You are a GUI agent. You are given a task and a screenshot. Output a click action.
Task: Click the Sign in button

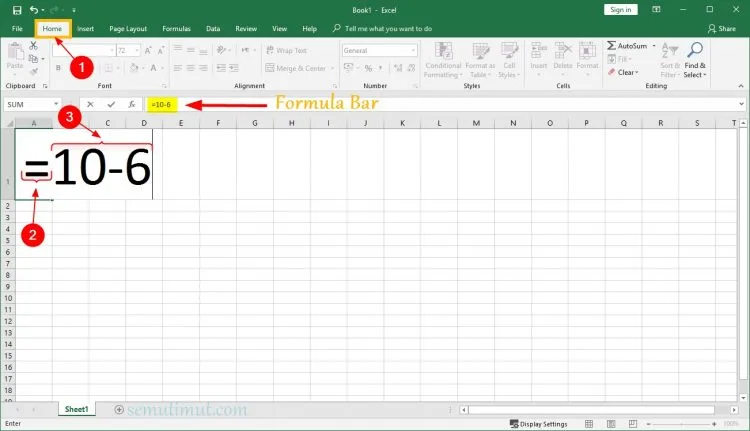point(621,10)
